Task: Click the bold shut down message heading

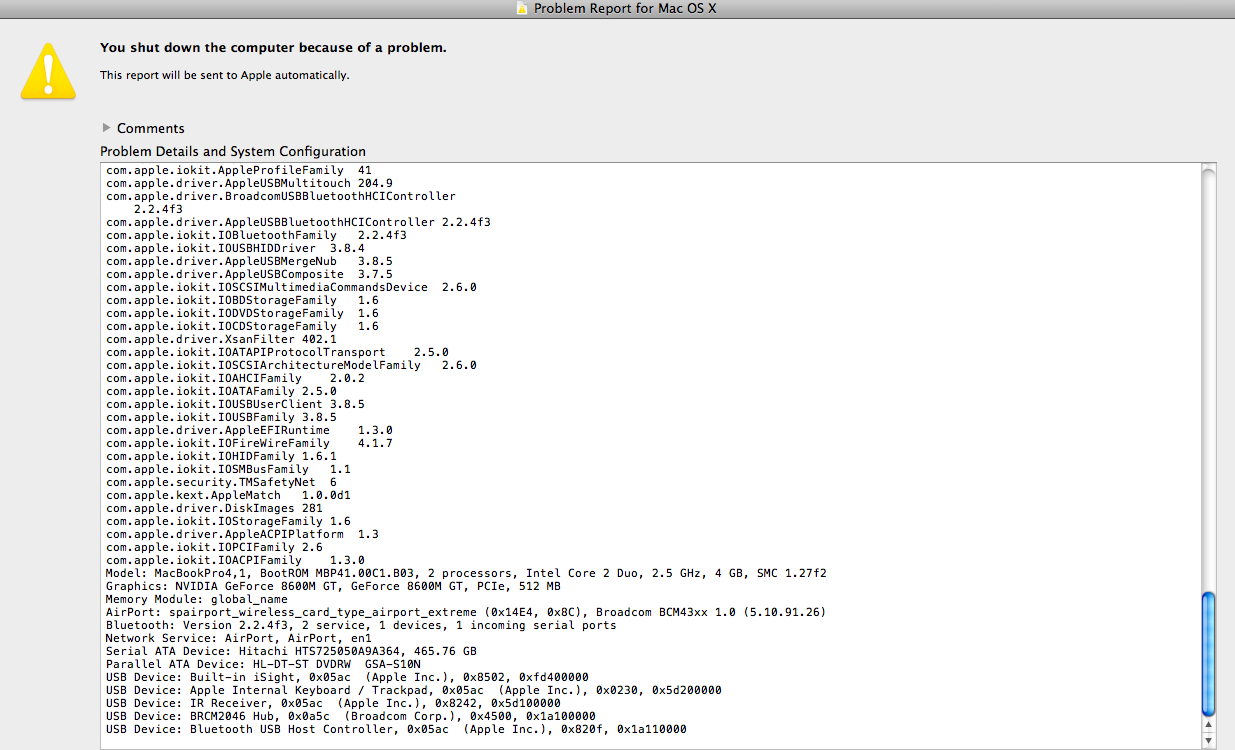Action: pos(273,47)
